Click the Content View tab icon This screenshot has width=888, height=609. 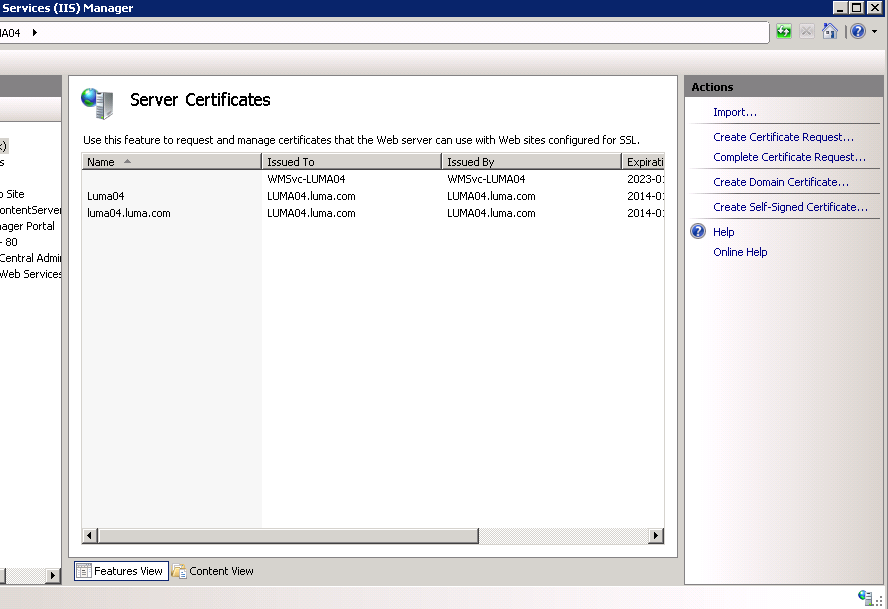click(x=179, y=571)
